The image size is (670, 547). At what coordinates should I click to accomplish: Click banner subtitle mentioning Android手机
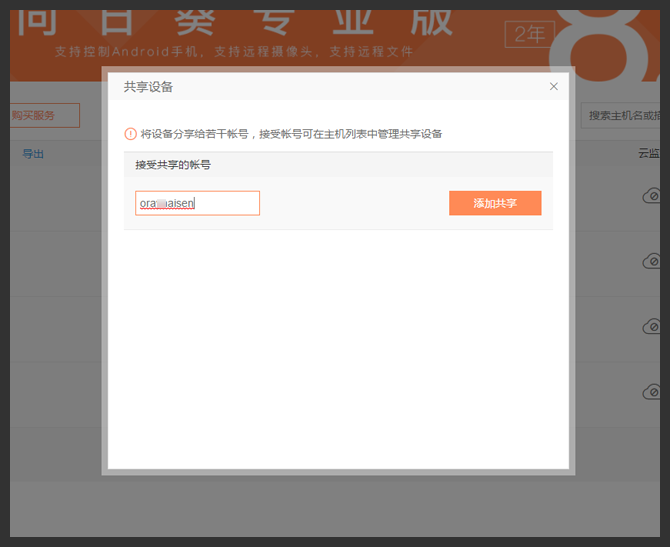pos(234,52)
